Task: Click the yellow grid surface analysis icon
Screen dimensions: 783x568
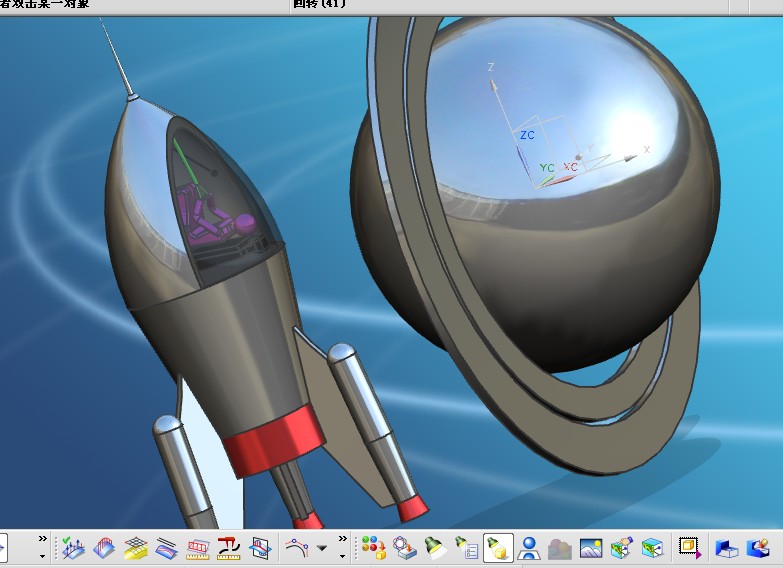Action: 135,548
